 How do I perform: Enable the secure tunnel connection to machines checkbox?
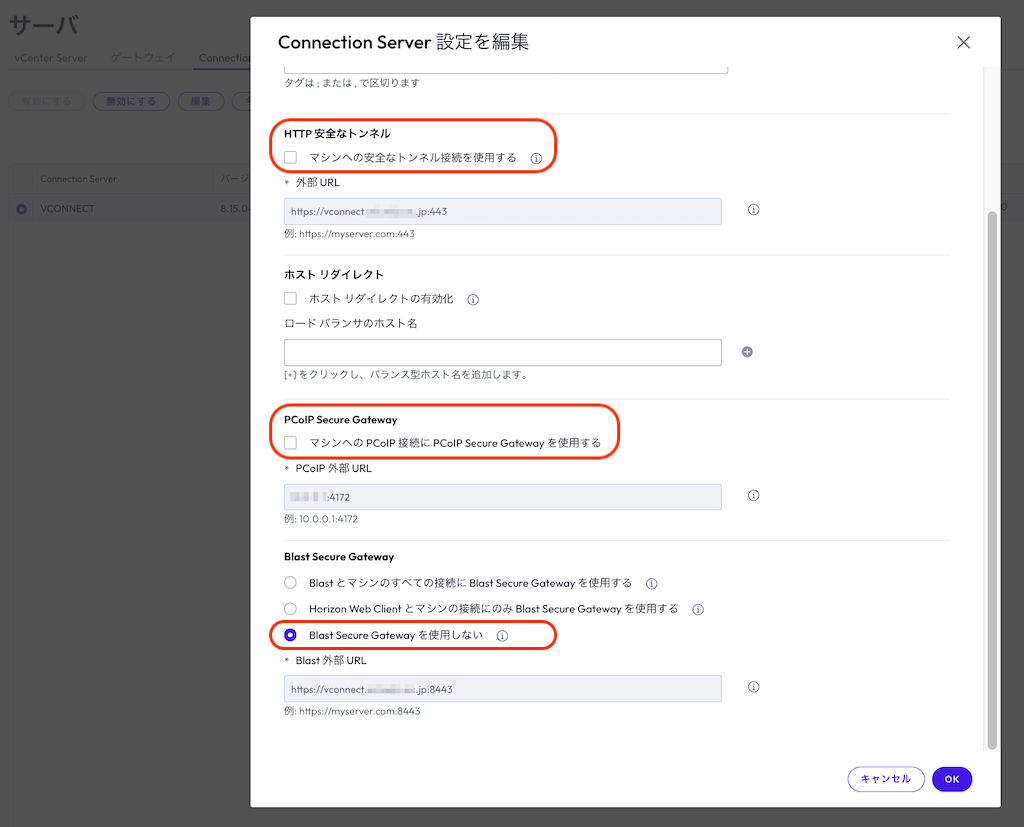[x=290, y=158]
